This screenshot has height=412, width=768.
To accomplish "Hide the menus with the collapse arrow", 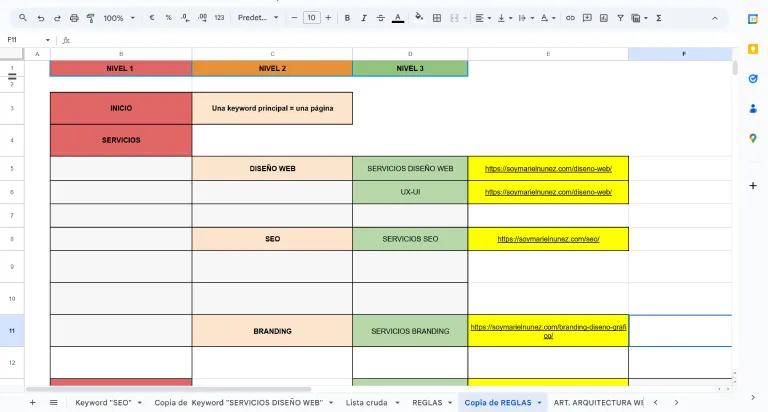I will 715,18.
